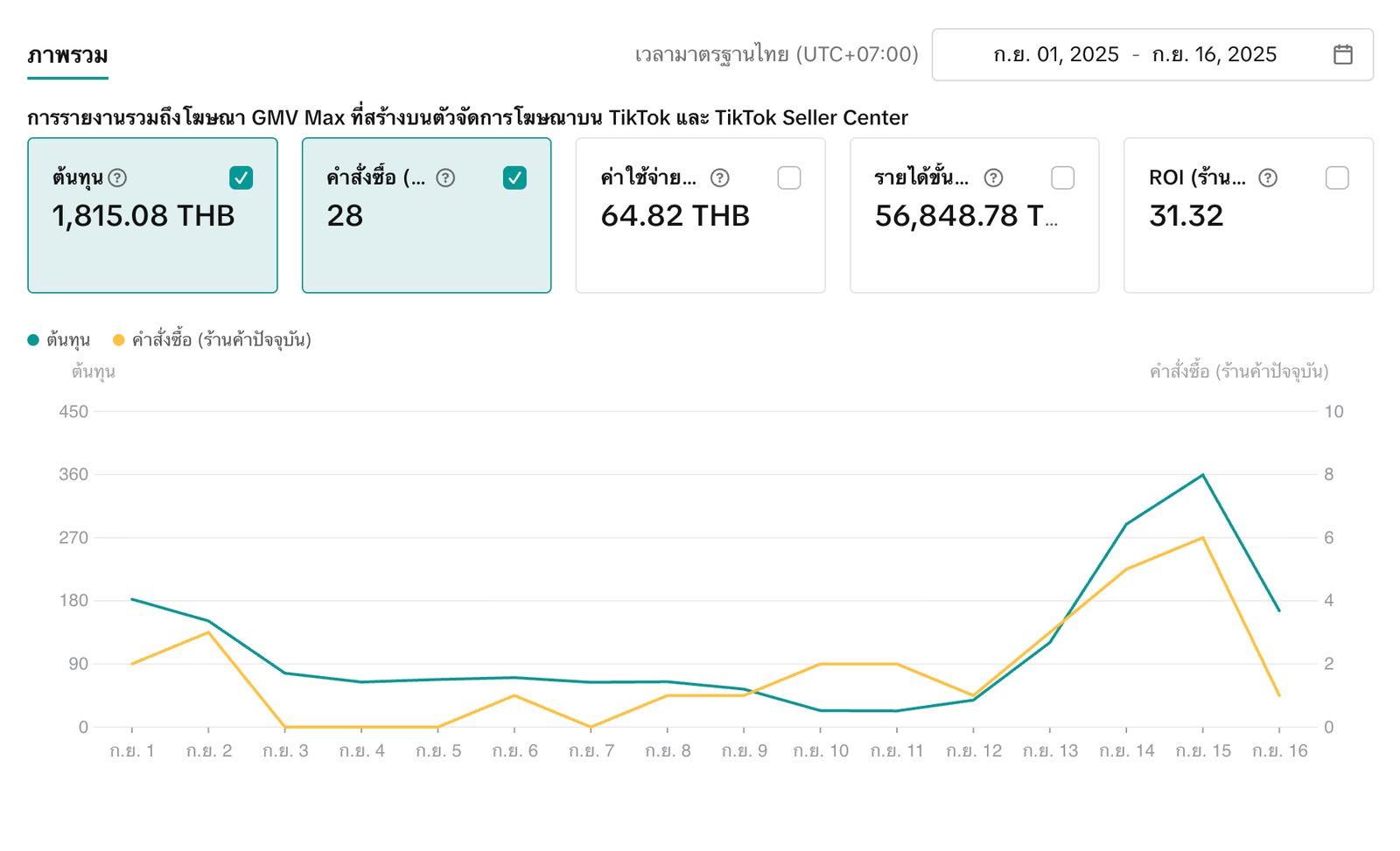Enable the ค่าใช้จ่าย metric checkbox
Viewport: 1400px width, 851px height.
788,178
